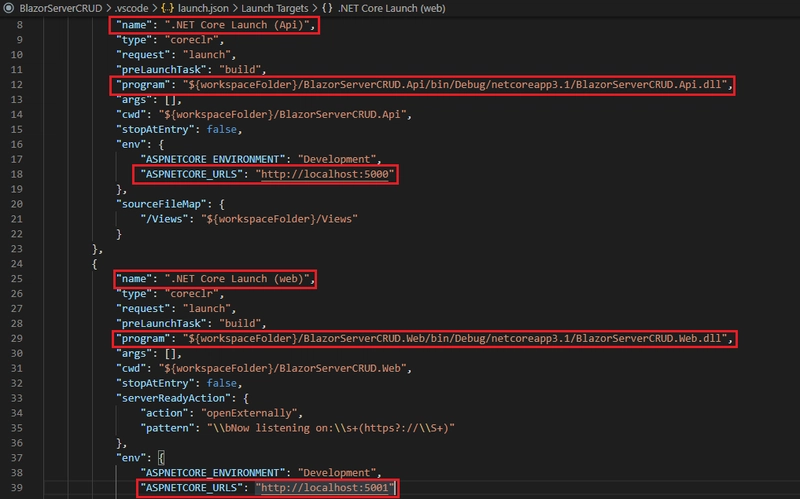Click the openExternally action value
The width and height of the screenshot is (800, 499).
coord(249,413)
